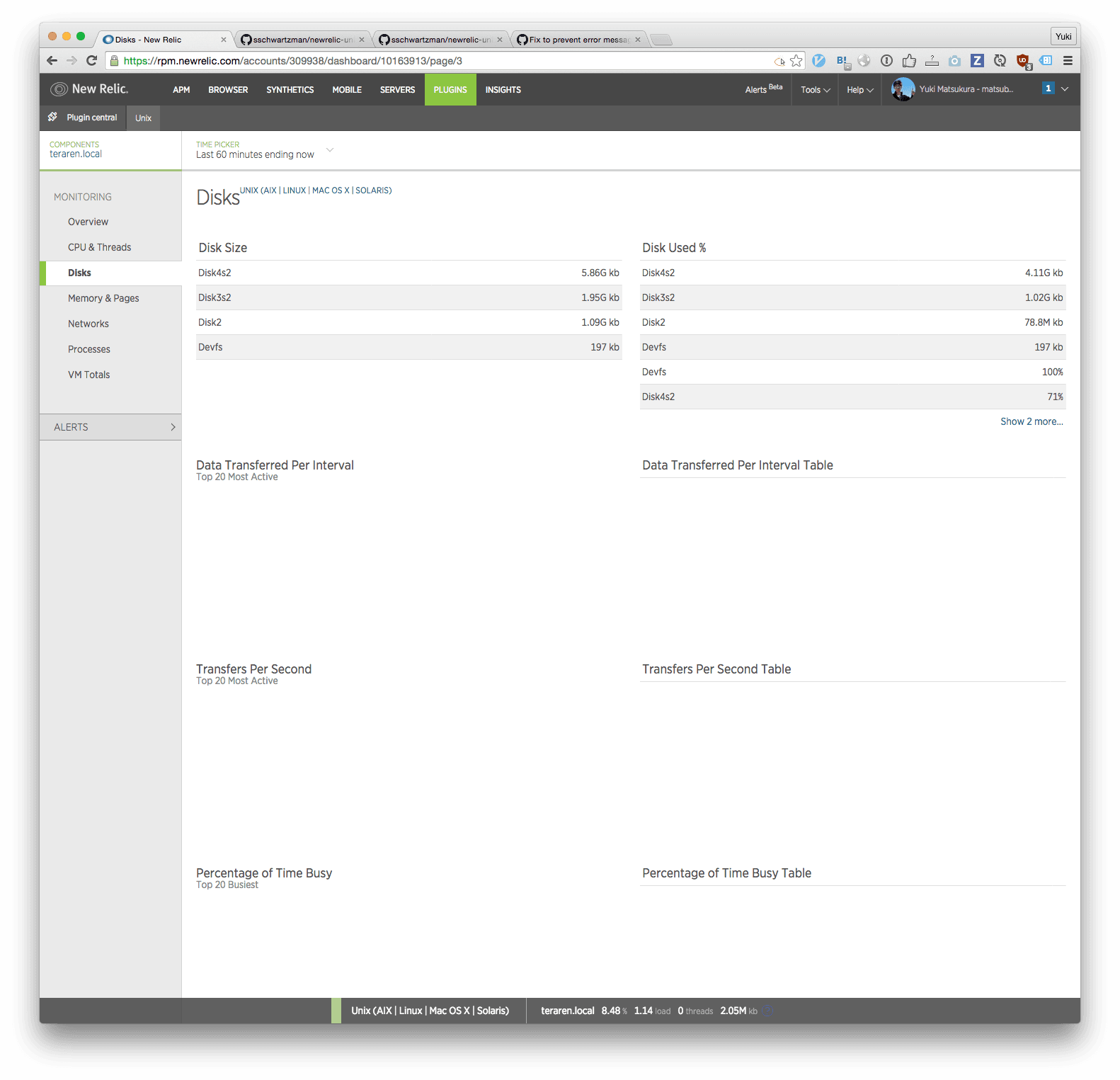The image size is (1120, 1080).
Task: Click the user avatar photo
Action: click(x=903, y=89)
